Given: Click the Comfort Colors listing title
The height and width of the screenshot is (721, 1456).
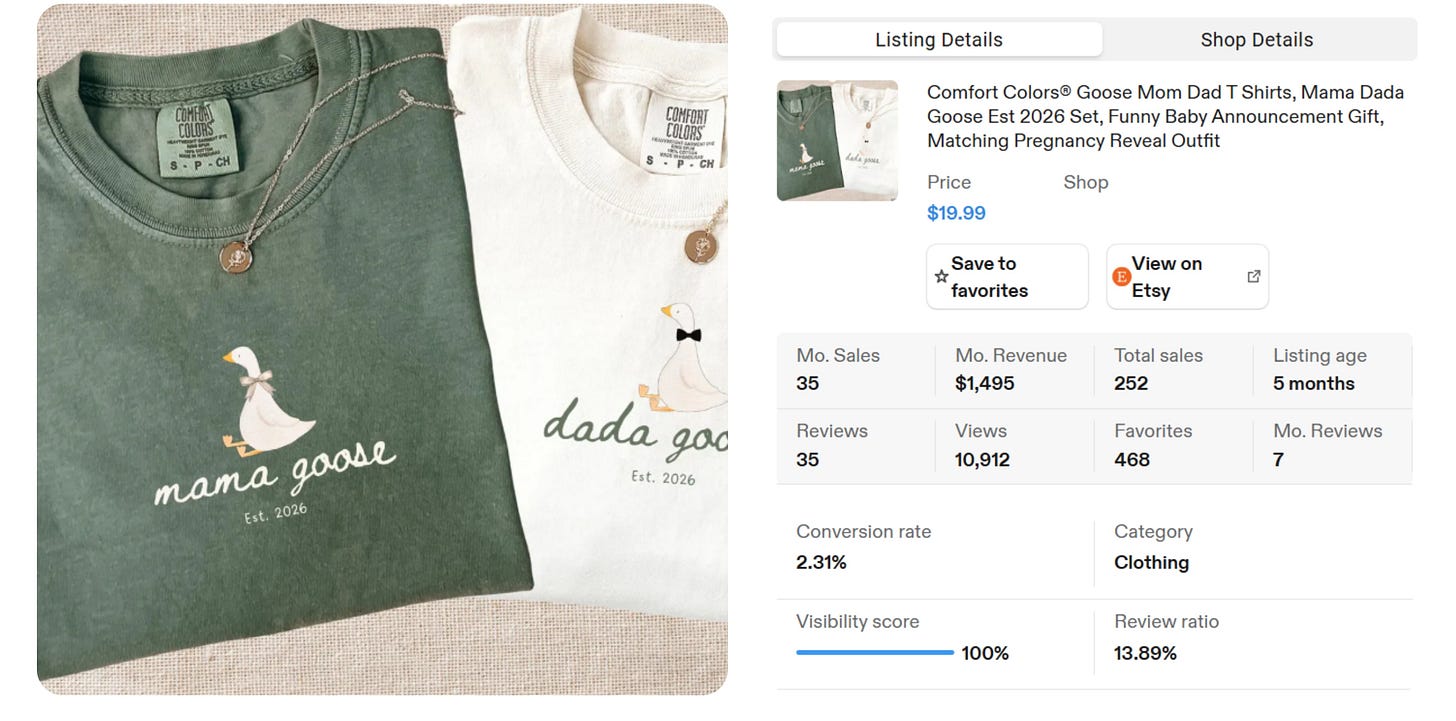Looking at the screenshot, I should coord(1165,116).
